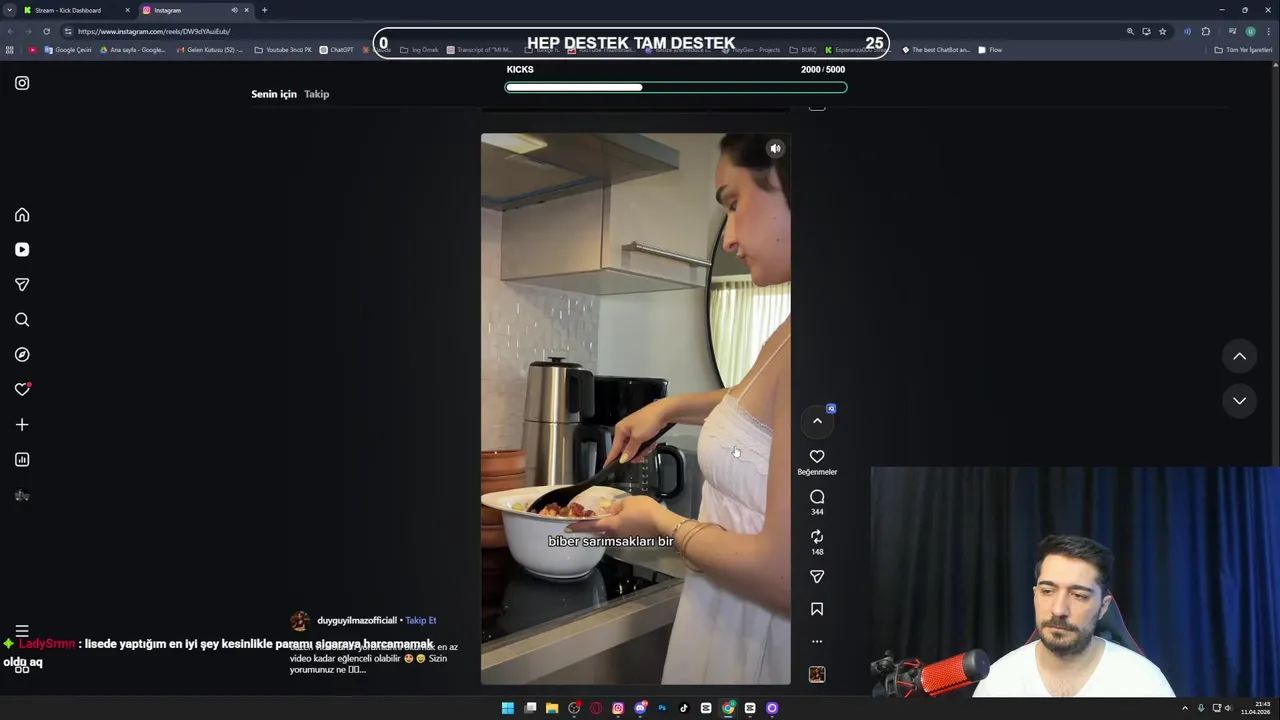Open Instagram home via logo icon
This screenshot has width=1280, height=720.
pos(22,83)
